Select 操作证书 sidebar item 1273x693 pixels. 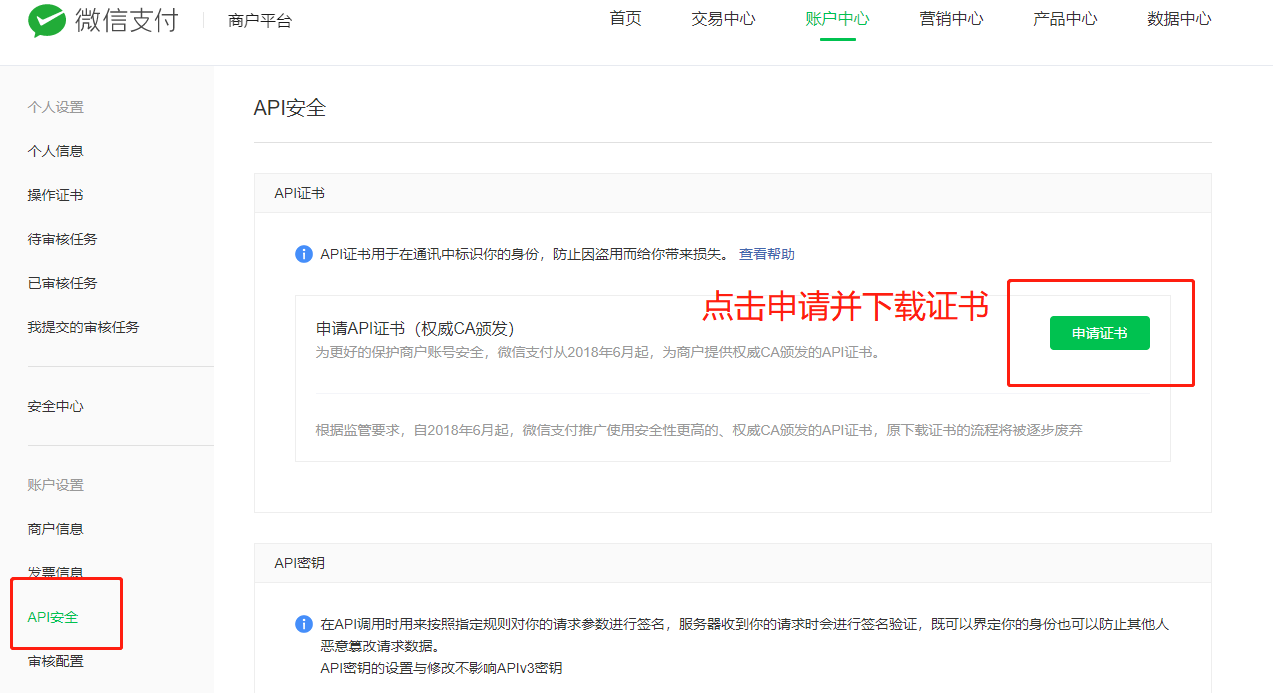tap(55, 195)
